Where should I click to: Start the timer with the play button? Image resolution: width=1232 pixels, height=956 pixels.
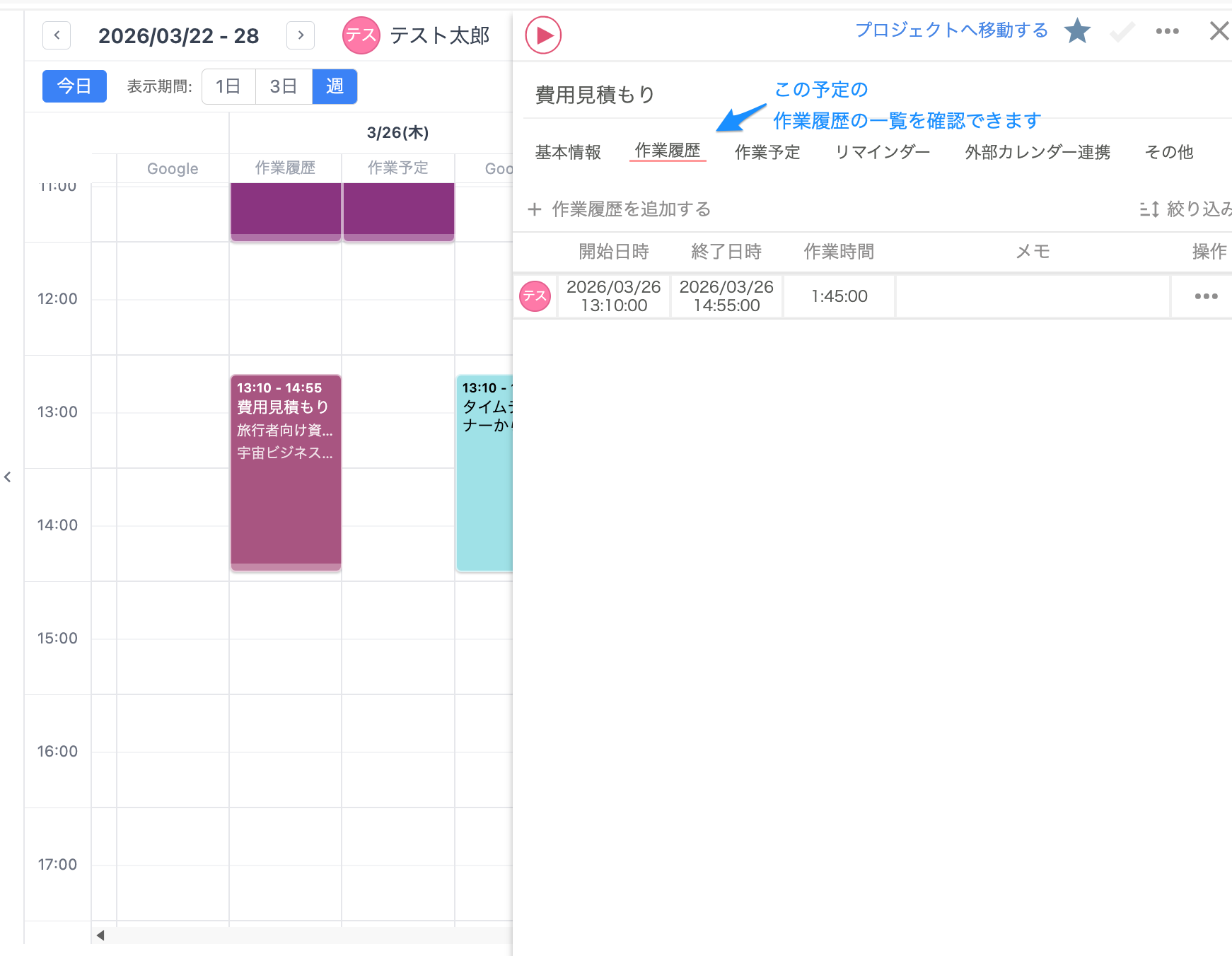542,34
